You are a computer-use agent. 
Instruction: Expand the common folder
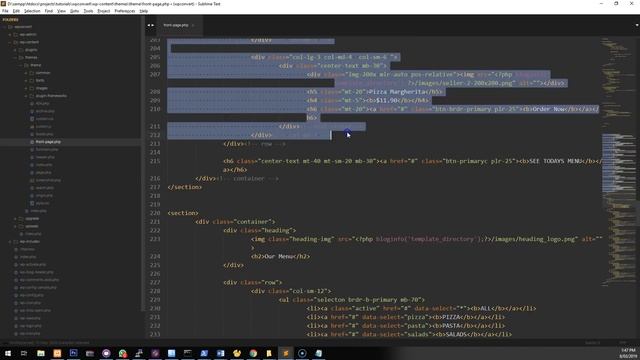coord(26,73)
